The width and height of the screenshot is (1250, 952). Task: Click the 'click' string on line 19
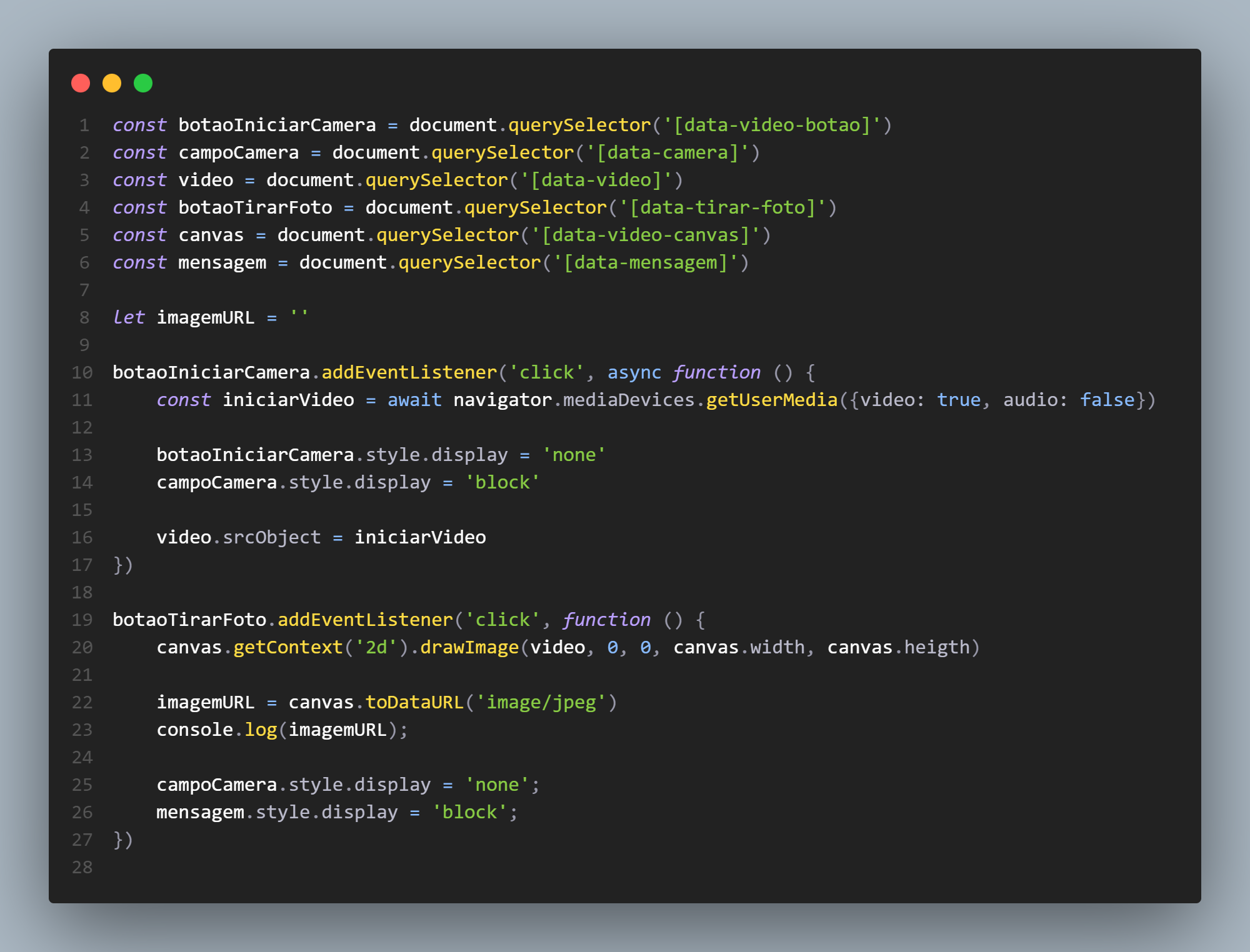[502, 620]
